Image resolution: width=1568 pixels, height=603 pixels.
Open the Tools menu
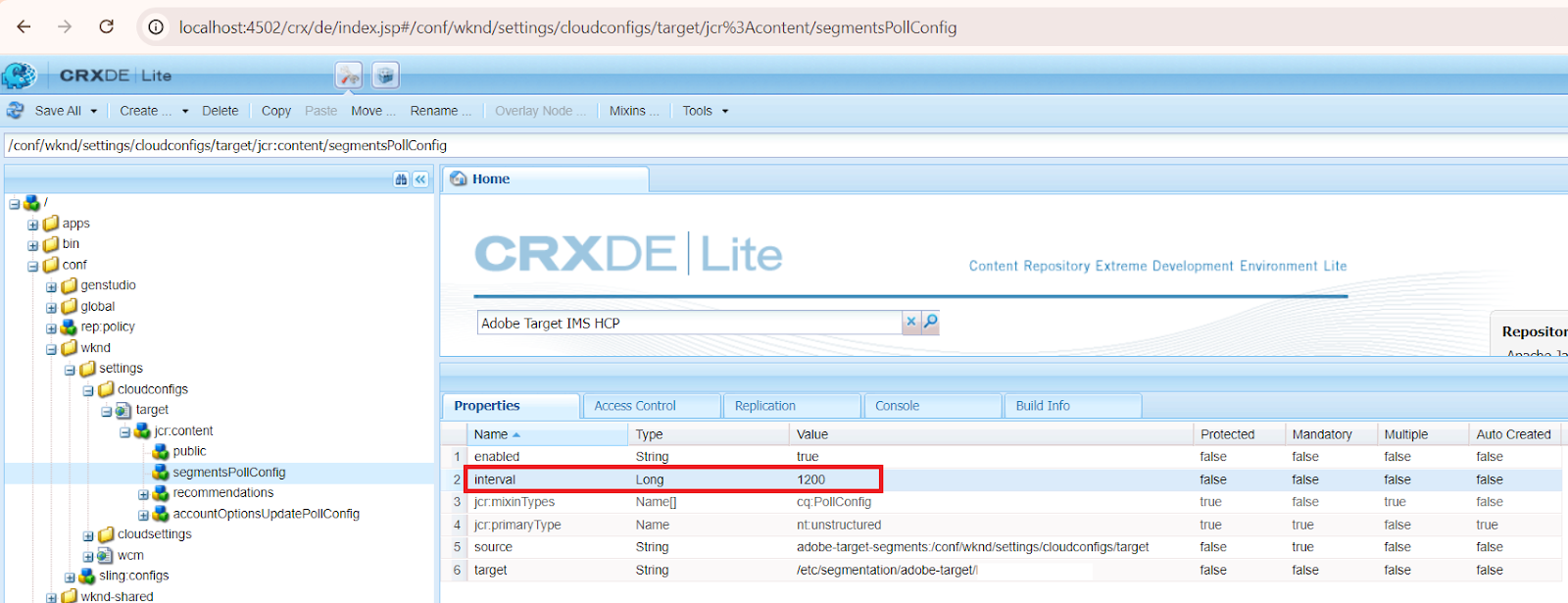click(706, 111)
